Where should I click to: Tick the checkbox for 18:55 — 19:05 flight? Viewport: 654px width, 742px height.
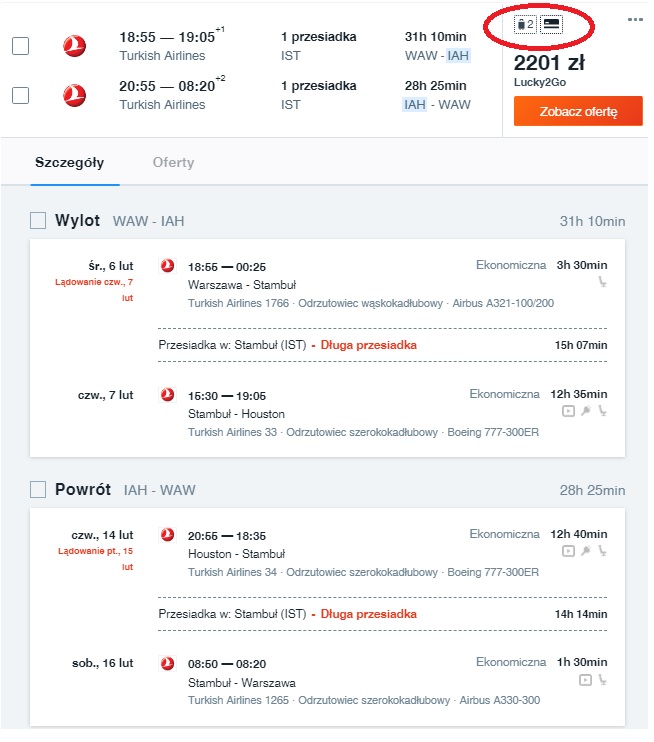click(x=20, y=46)
